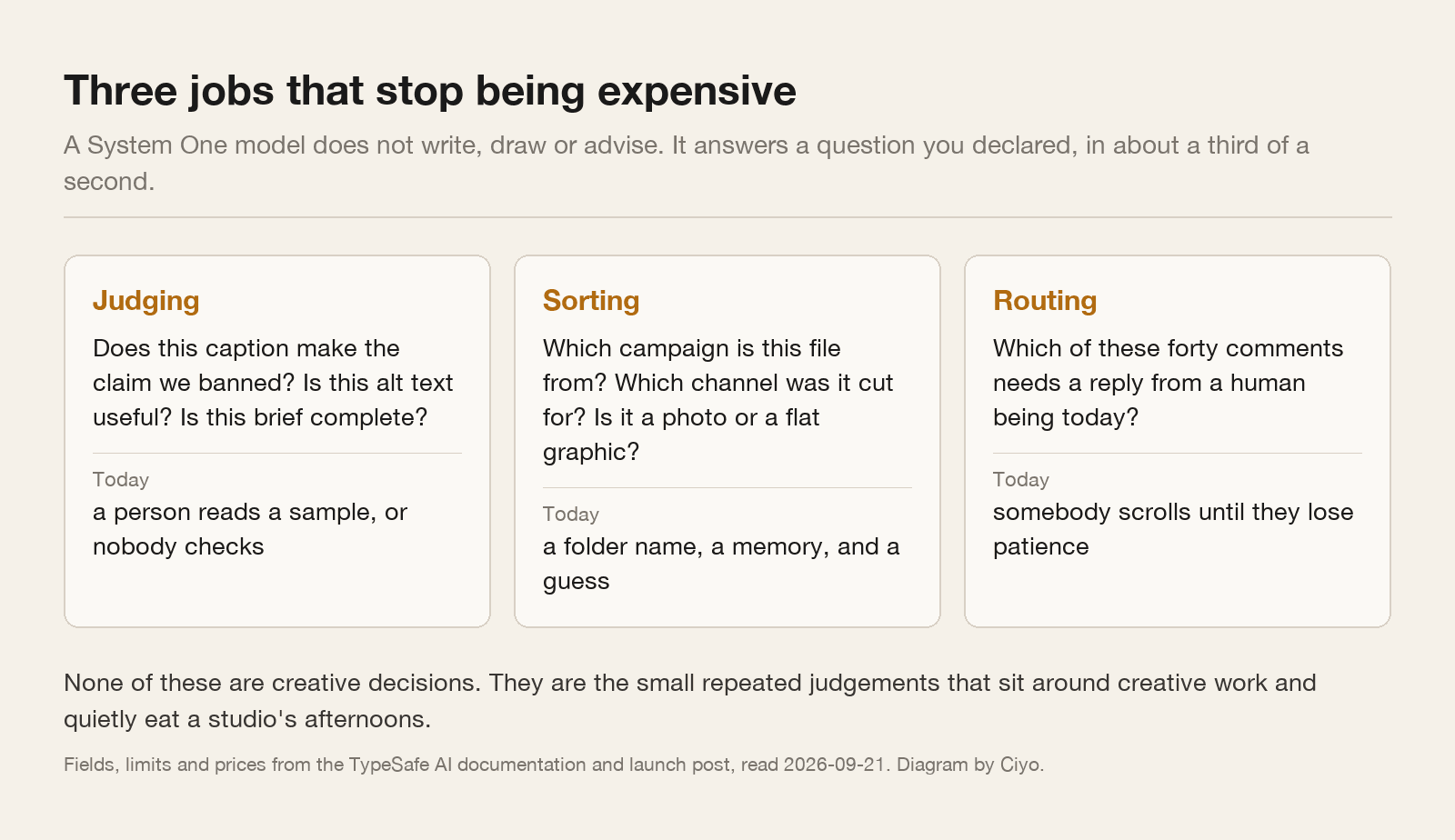
Task: Click the Routing card heading
Action: 1045,301
